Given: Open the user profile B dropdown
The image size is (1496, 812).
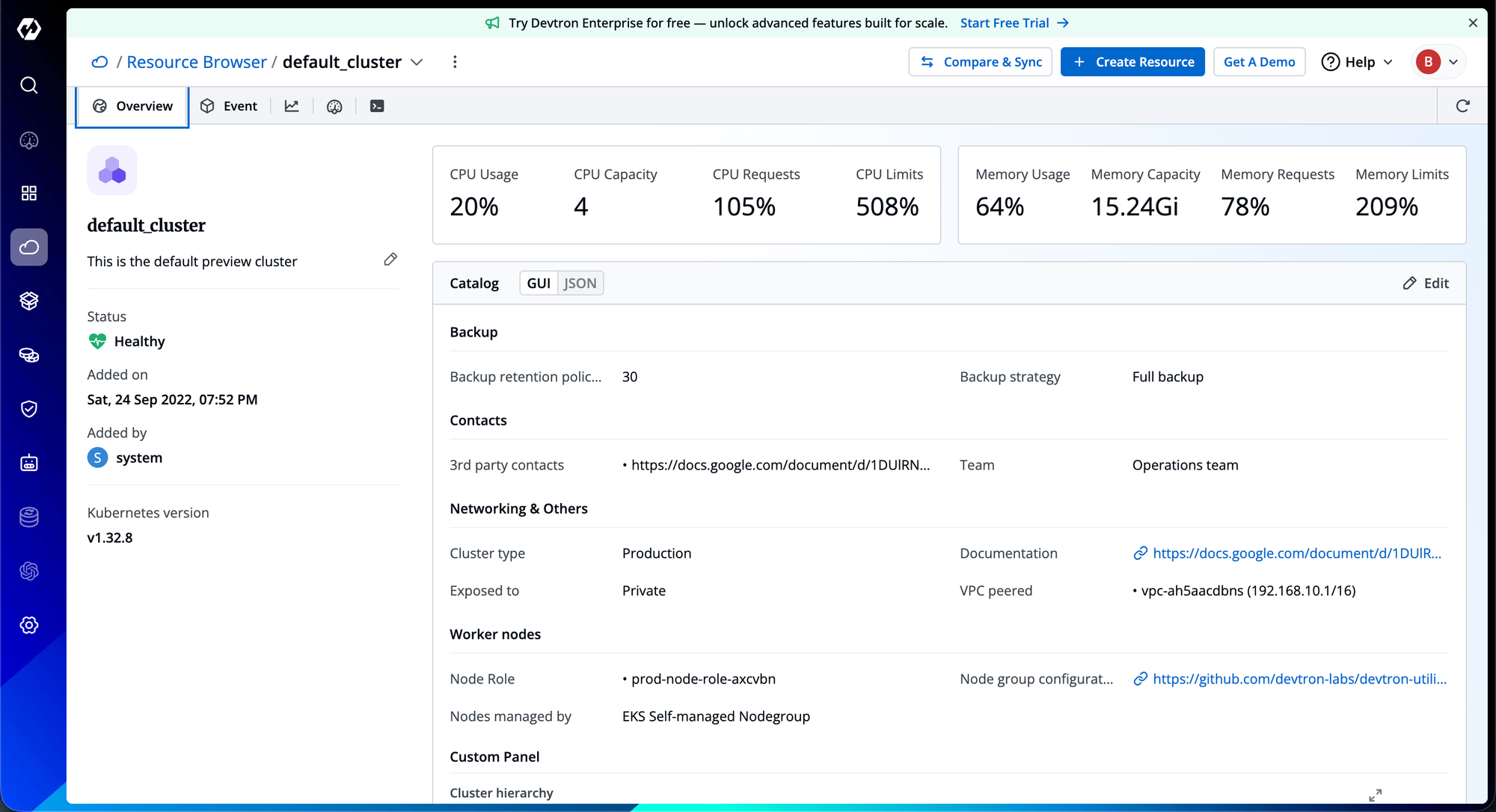Looking at the screenshot, I should click(1438, 62).
